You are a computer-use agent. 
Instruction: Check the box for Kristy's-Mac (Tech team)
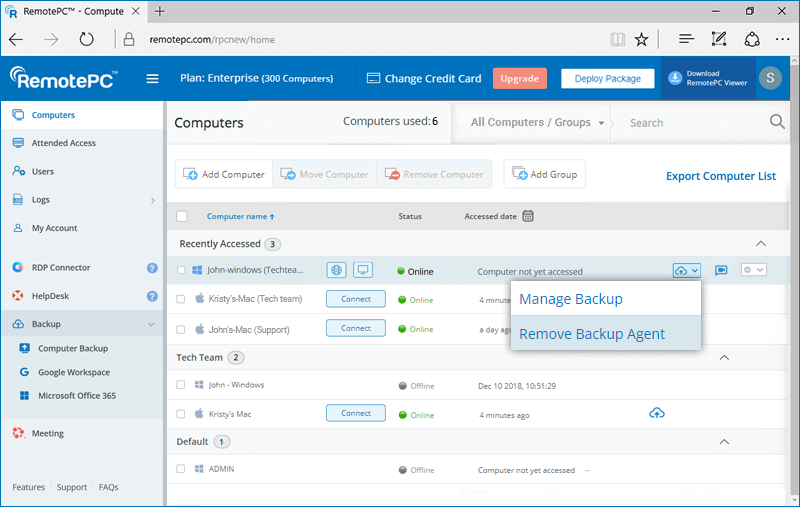click(x=182, y=299)
